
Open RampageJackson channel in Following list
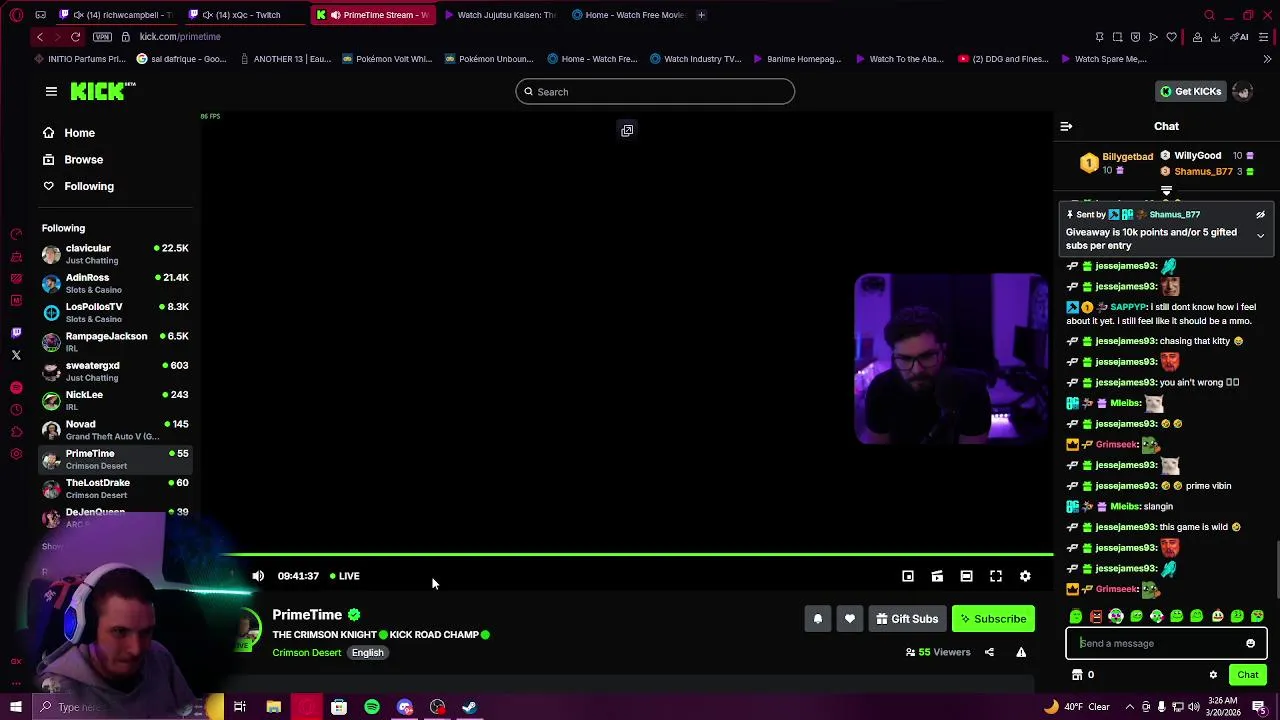click(x=115, y=342)
